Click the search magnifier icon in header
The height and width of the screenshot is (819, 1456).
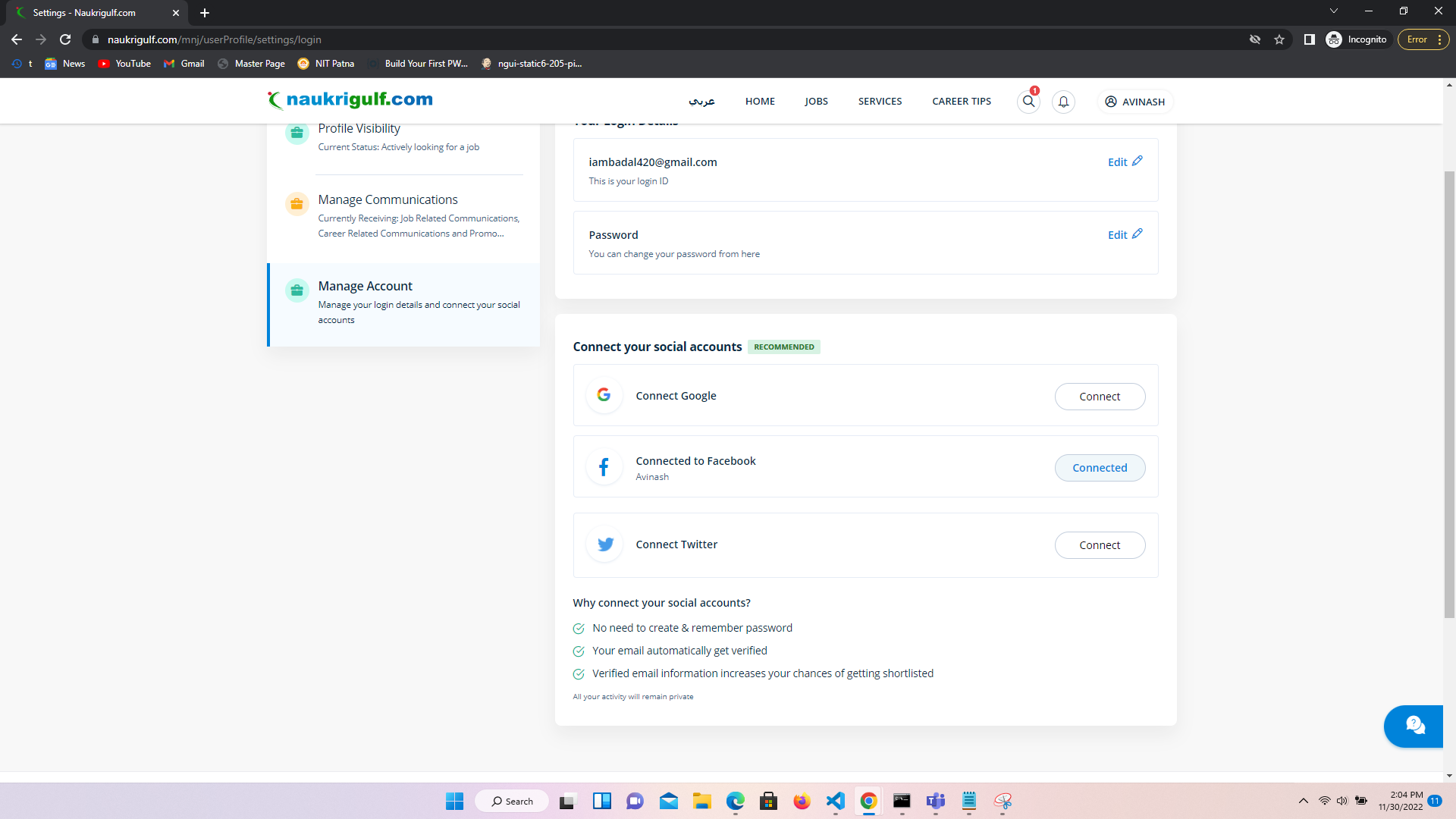[x=1028, y=101]
